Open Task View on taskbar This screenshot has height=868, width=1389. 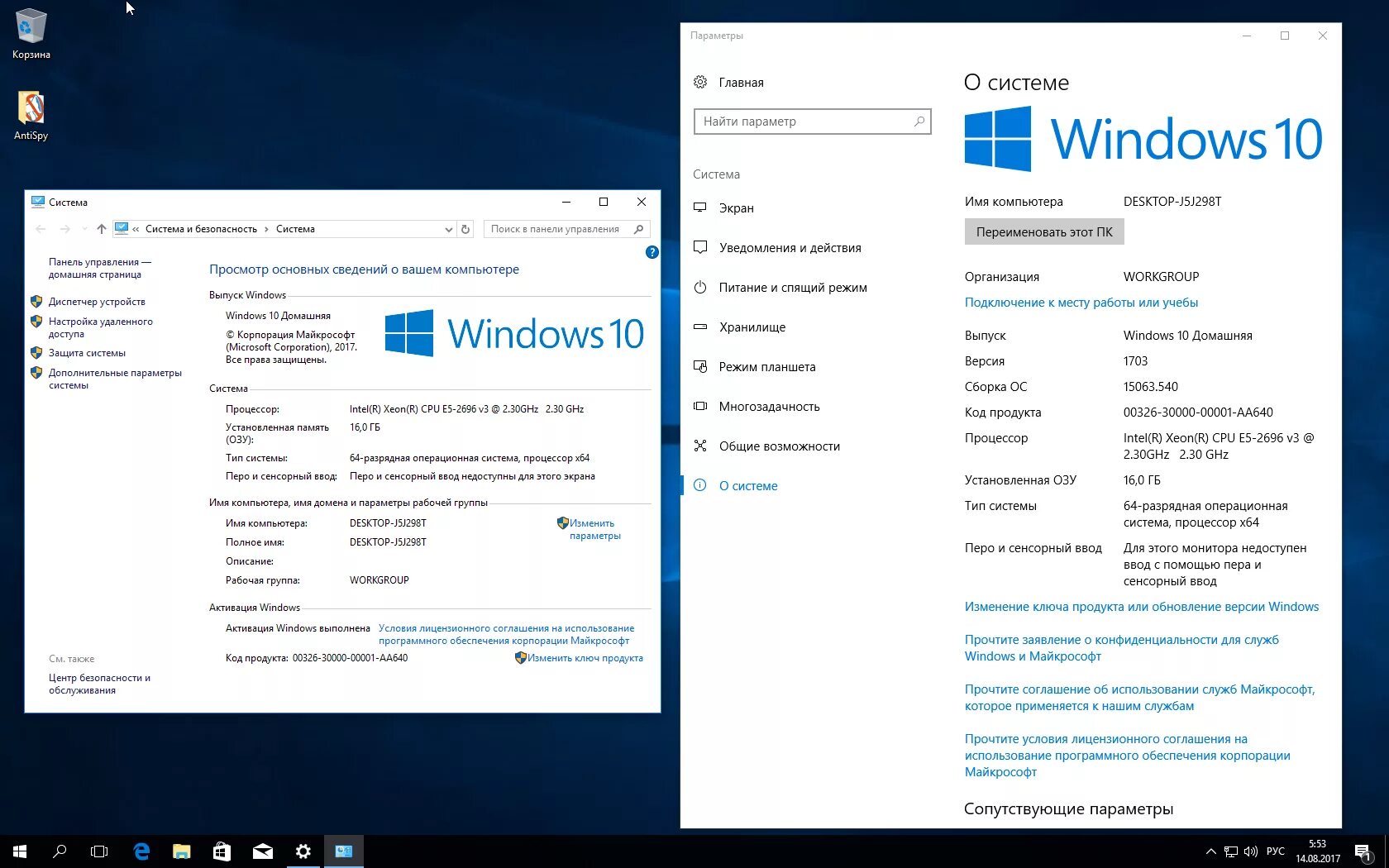point(99,851)
